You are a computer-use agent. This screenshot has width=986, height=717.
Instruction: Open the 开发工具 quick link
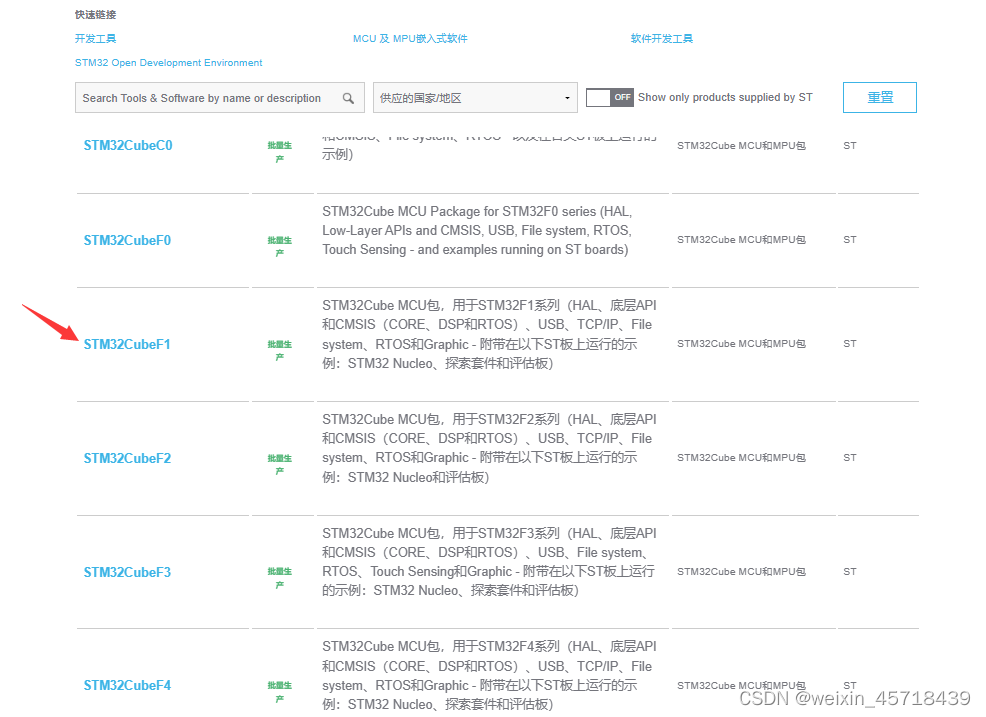coord(96,38)
